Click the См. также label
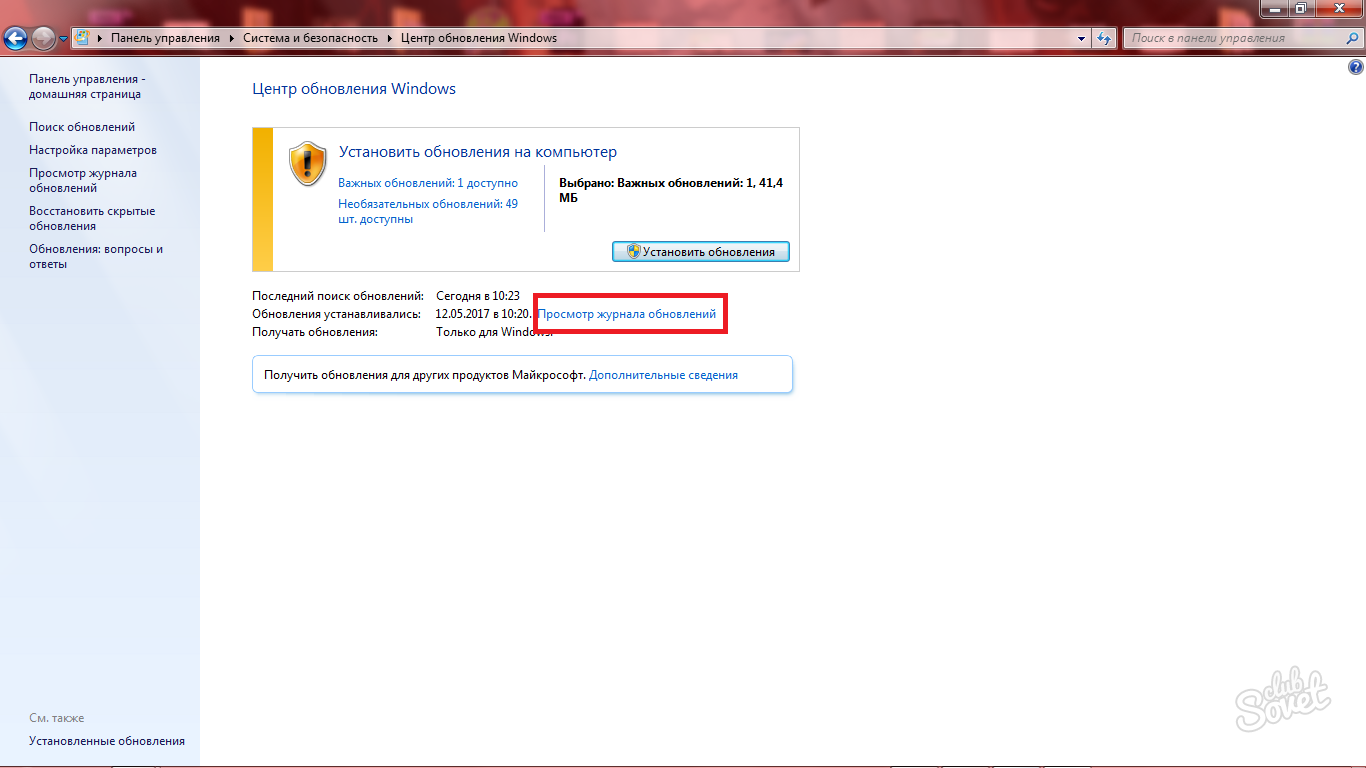The image size is (1366, 768). click(x=57, y=718)
